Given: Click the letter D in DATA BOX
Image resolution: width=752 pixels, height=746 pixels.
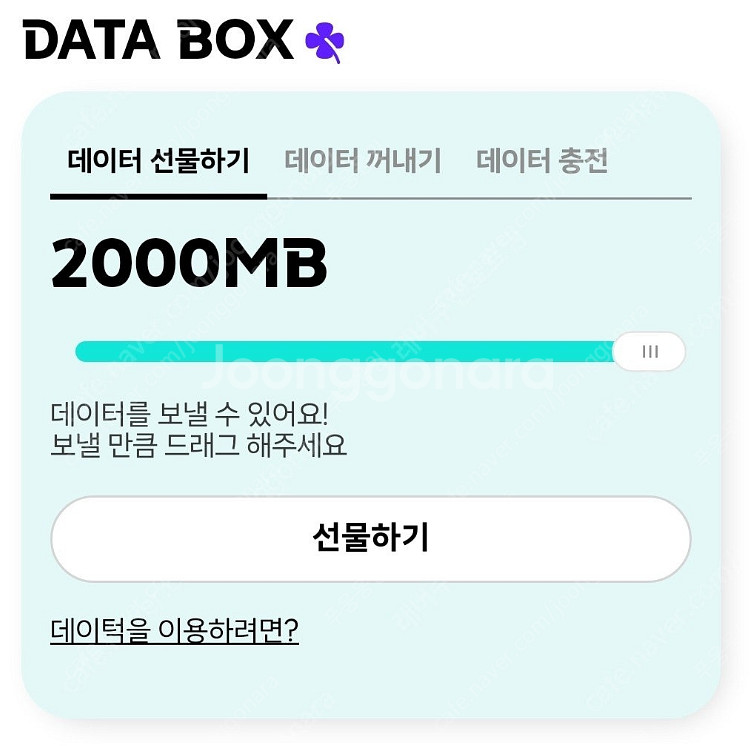Looking at the screenshot, I should click(x=42, y=40).
